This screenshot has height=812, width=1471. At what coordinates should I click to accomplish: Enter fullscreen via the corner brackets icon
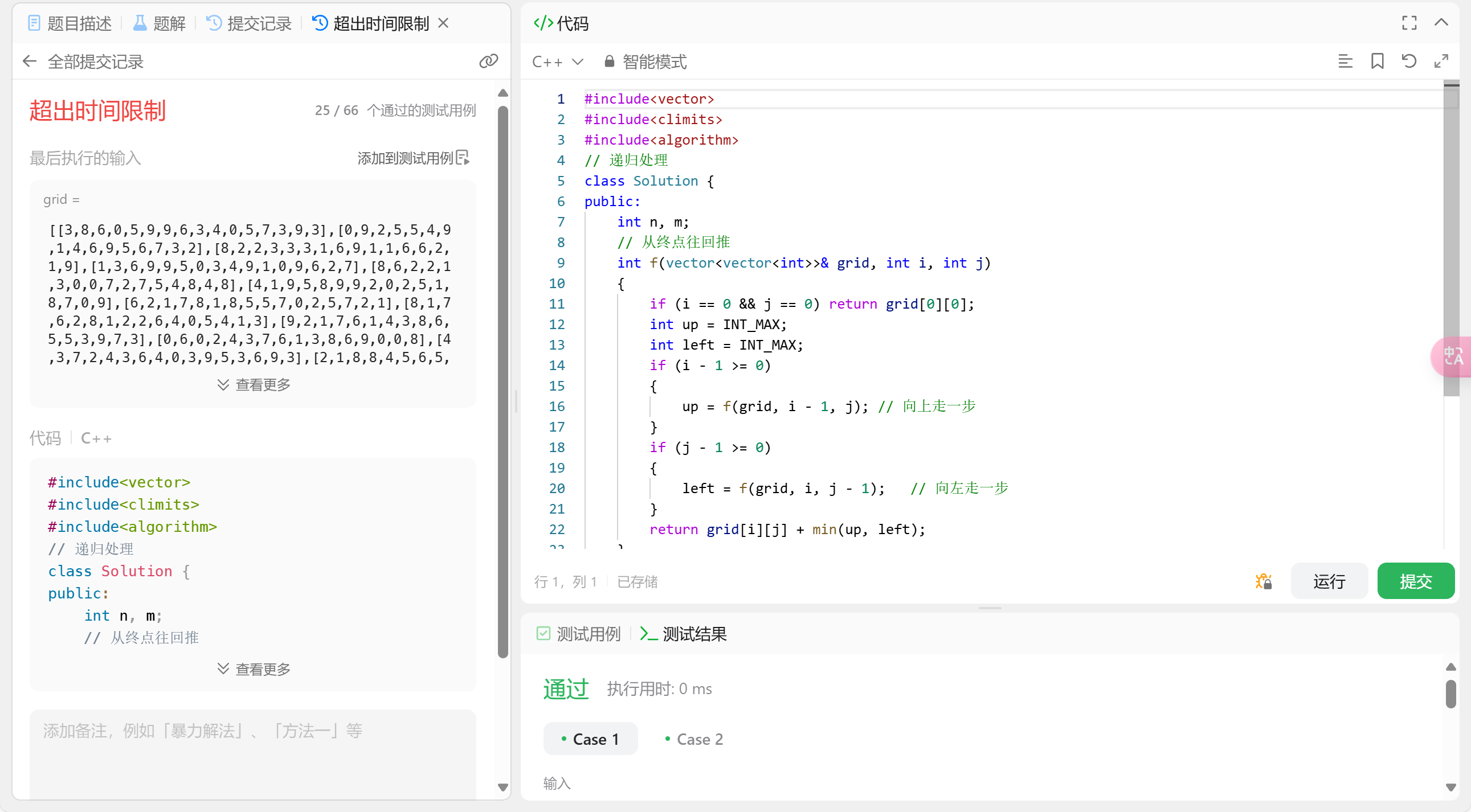(1409, 23)
